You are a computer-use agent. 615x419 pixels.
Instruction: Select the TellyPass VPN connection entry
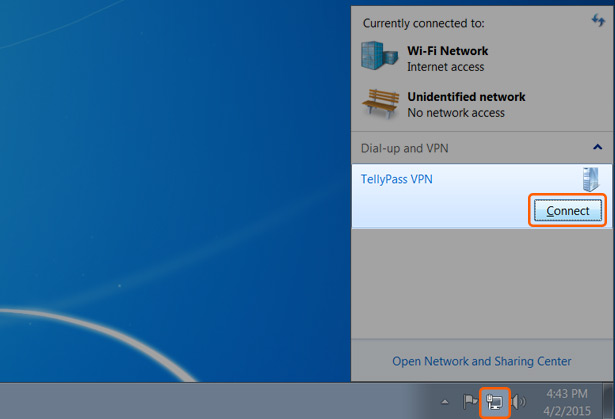(482, 196)
